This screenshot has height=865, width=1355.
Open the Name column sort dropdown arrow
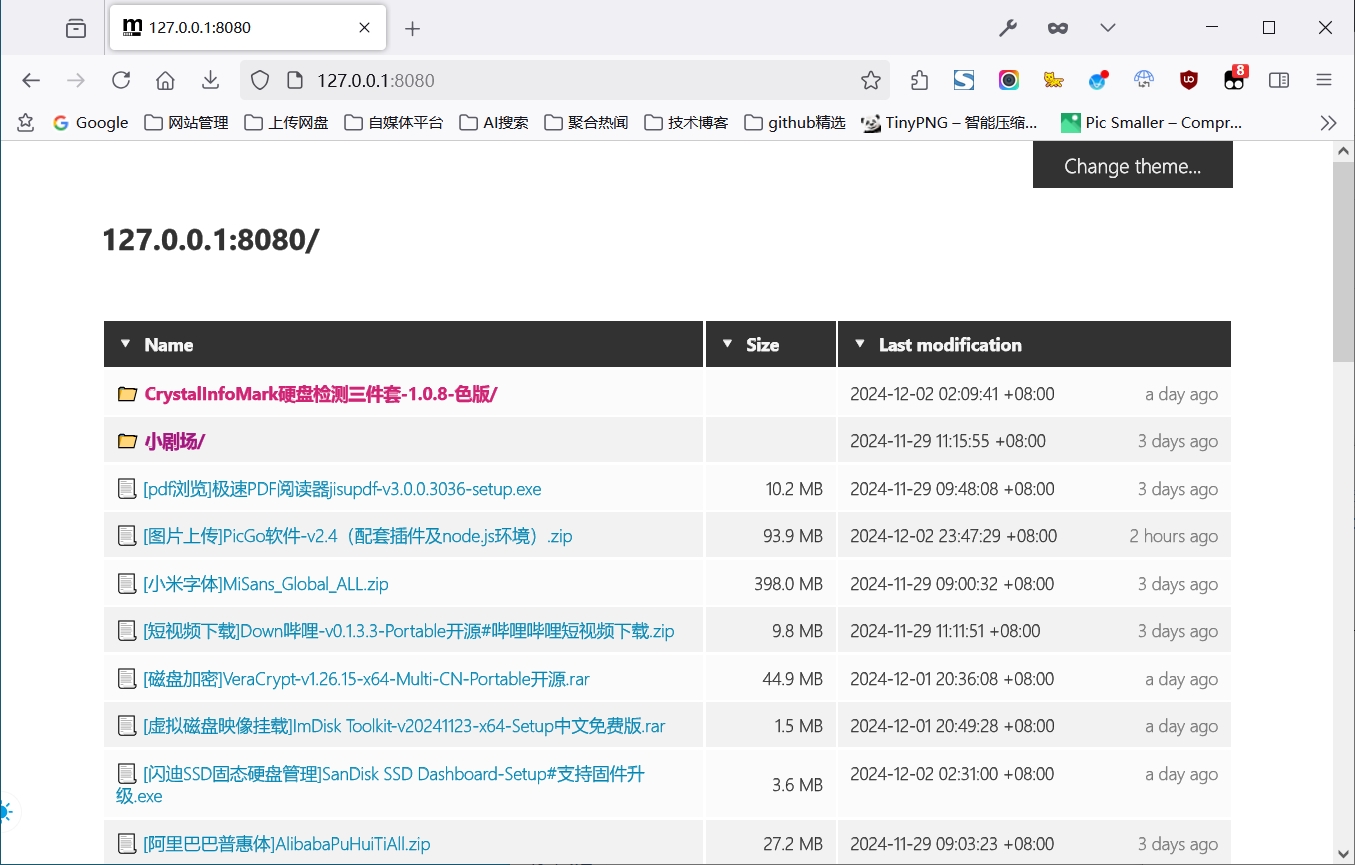126,344
